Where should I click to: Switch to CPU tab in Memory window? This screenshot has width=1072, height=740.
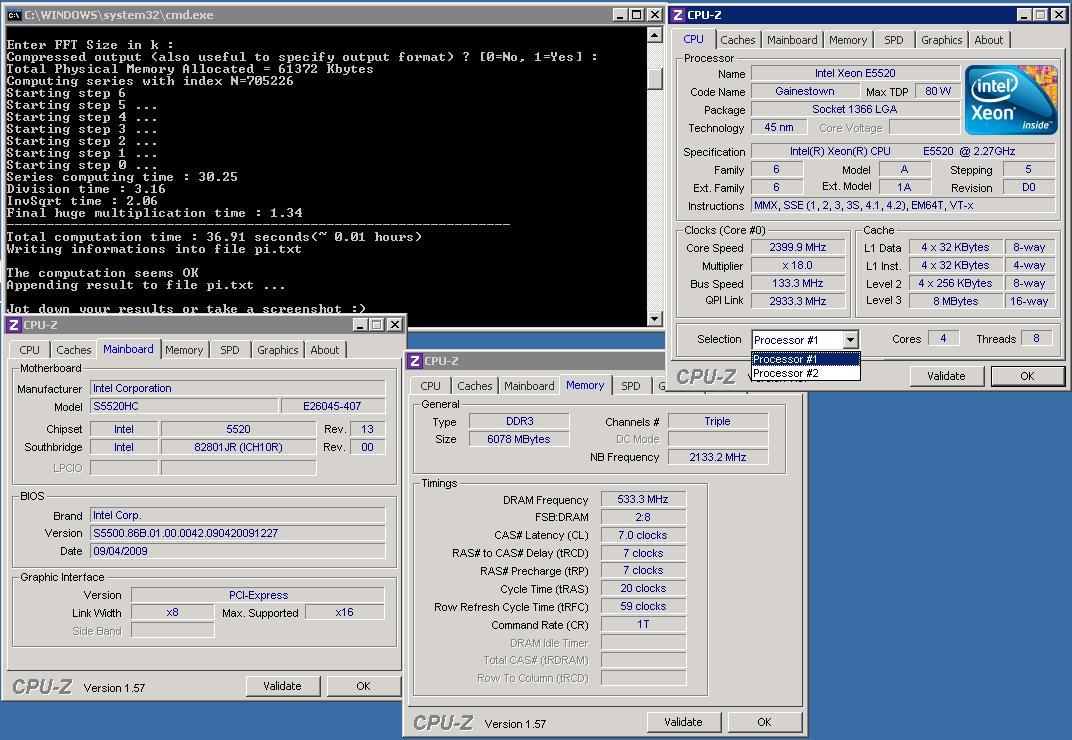(x=430, y=386)
